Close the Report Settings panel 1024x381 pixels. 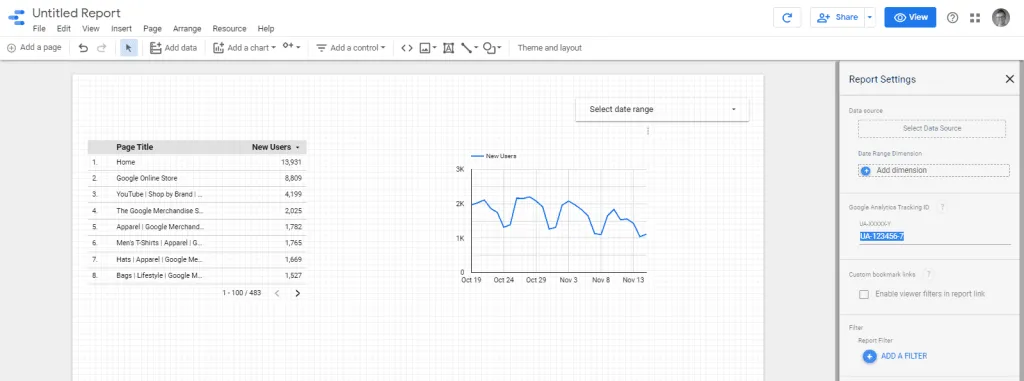[x=1009, y=79]
